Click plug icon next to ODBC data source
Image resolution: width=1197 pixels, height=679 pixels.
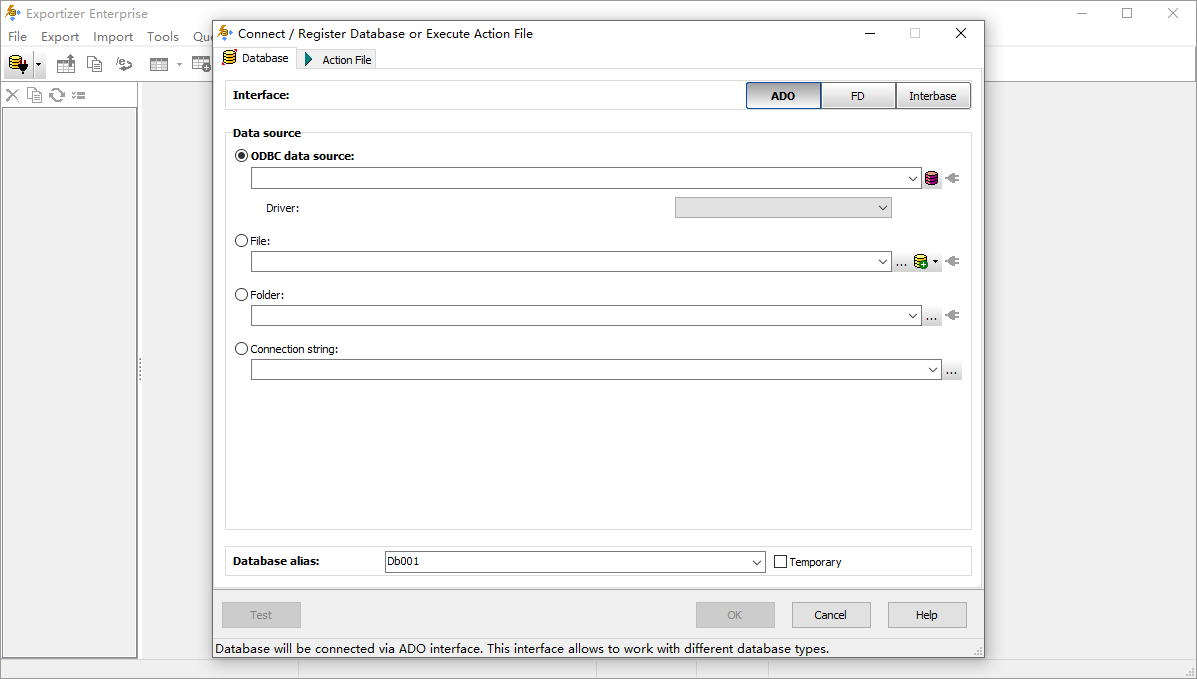tap(952, 178)
